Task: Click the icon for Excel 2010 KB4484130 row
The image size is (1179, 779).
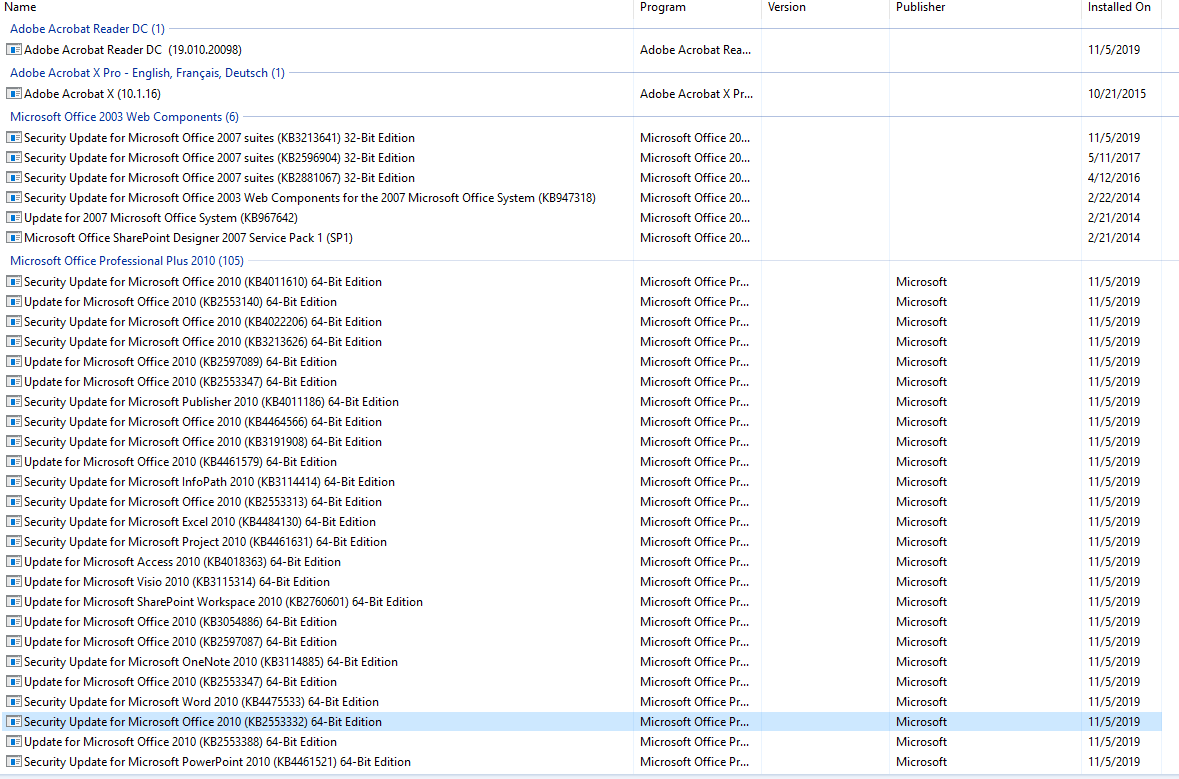Action: pyautogui.click(x=14, y=522)
